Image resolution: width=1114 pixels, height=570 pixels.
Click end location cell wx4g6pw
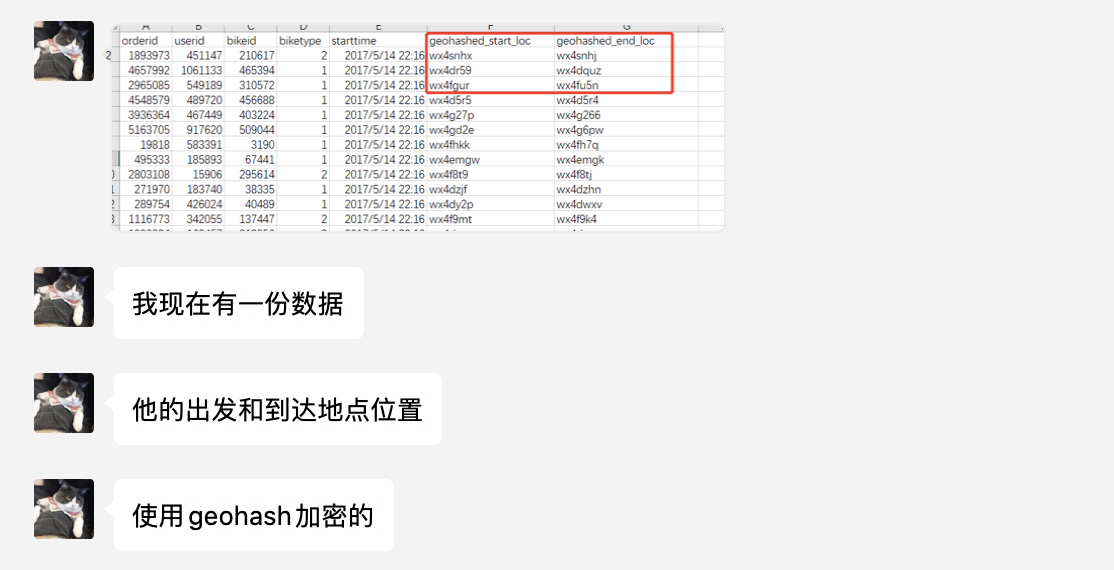click(x=626, y=130)
